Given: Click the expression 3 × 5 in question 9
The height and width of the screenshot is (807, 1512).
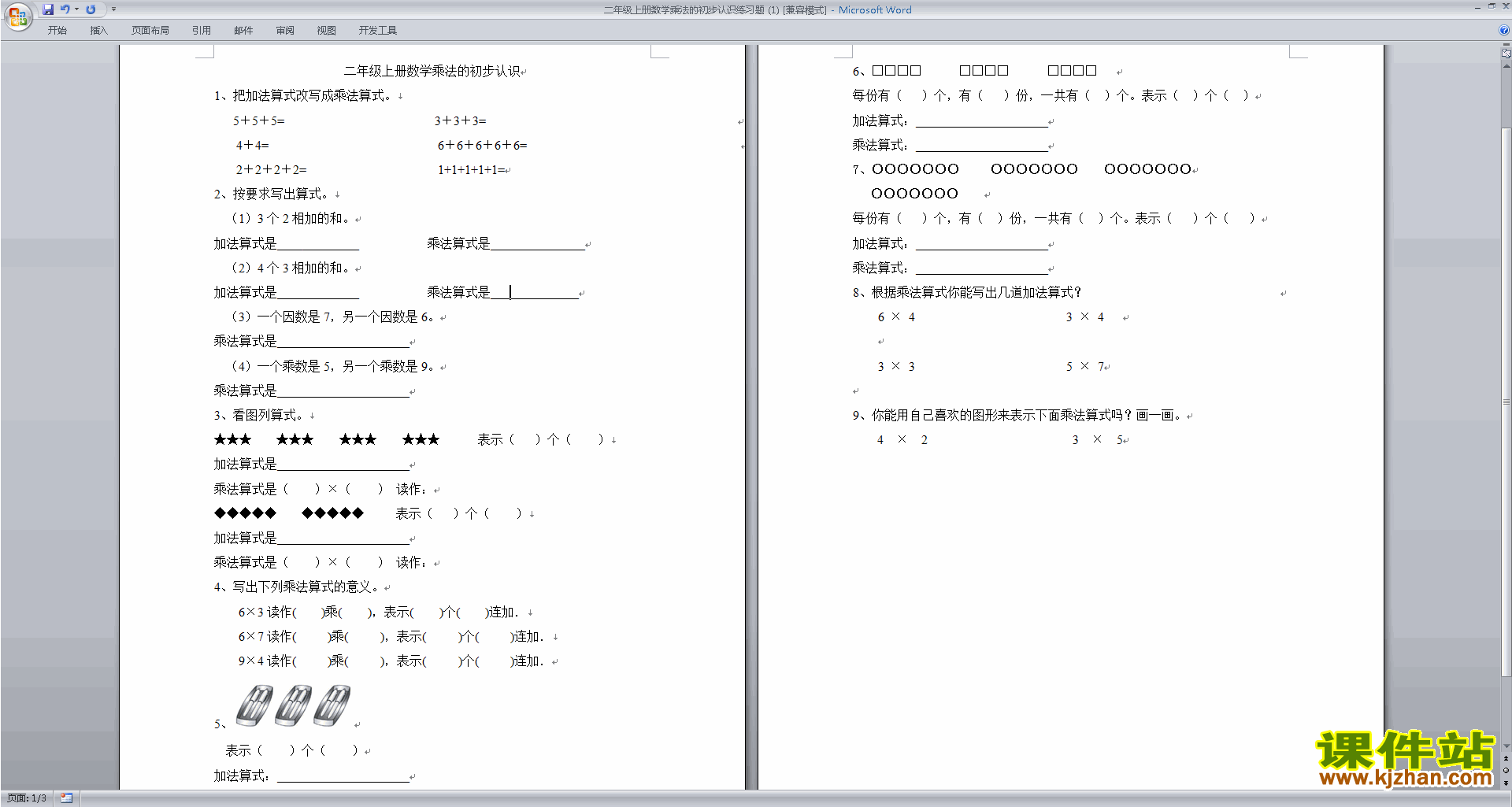Looking at the screenshot, I should (1097, 439).
